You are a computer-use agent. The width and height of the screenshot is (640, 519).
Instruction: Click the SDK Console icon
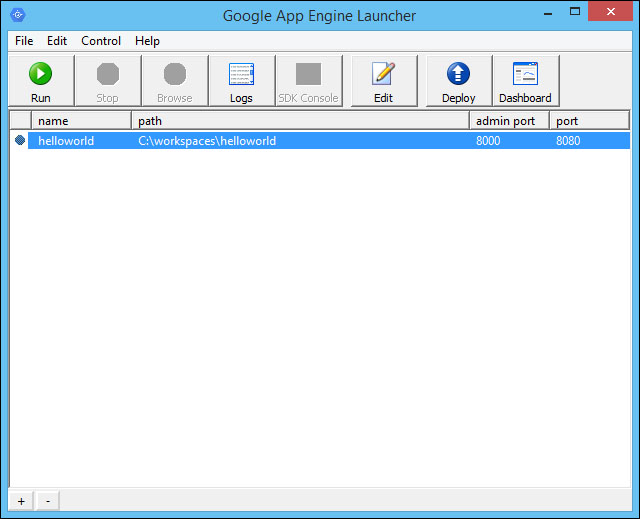[x=309, y=74]
